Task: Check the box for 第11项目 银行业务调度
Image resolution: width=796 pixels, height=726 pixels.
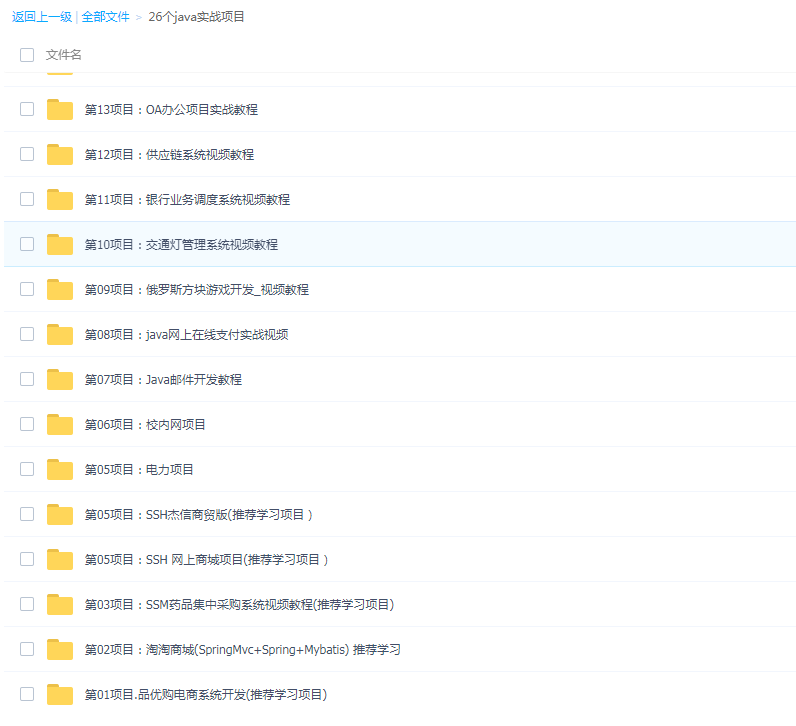Action: click(27, 199)
